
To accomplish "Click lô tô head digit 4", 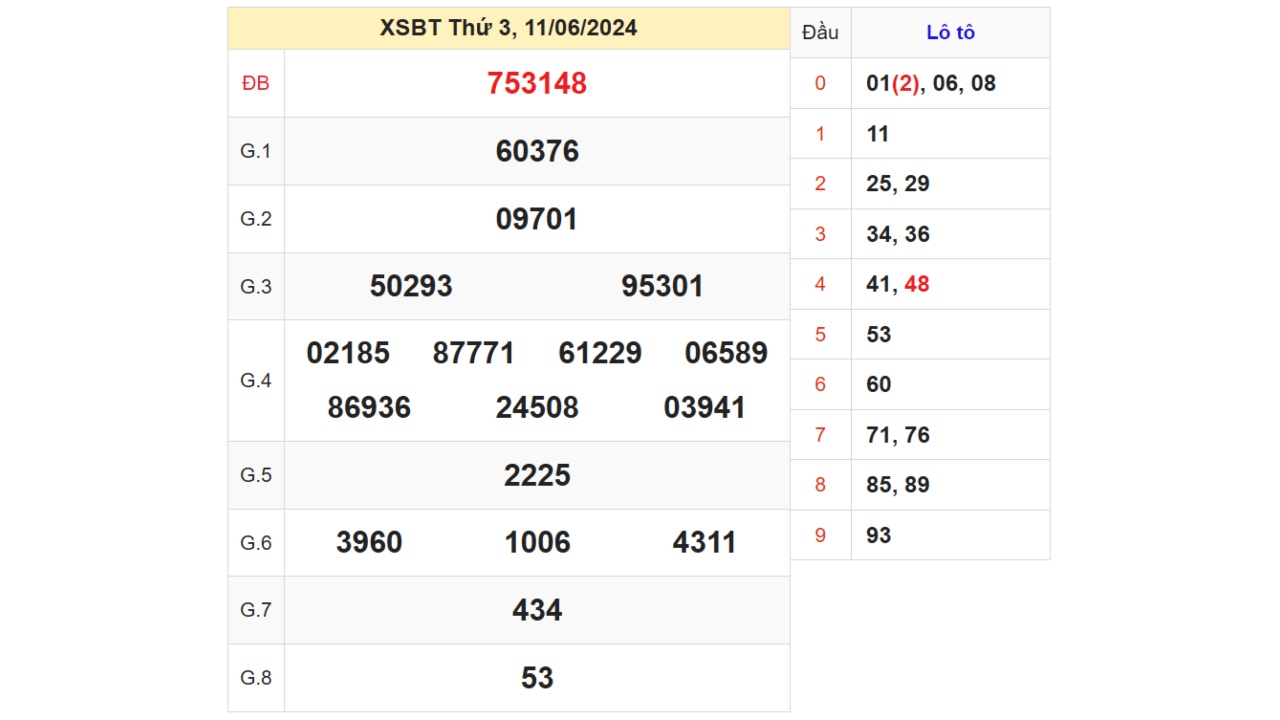I will pyautogui.click(x=820, y=284).
